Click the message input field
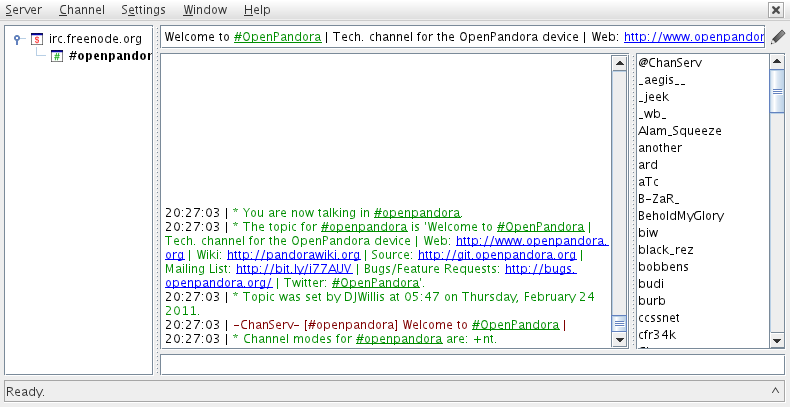The image size is (790, 407). [473, 364]
